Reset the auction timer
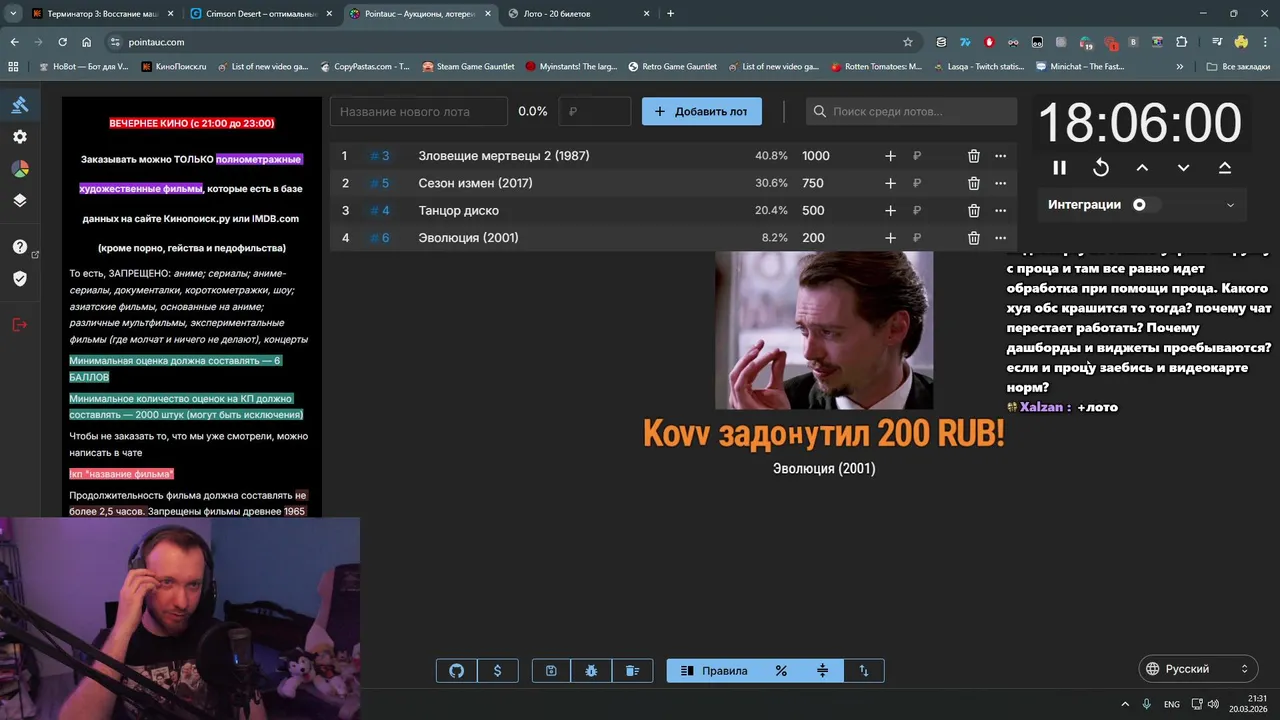Viewport: 1280px width, 720px height. coord(1101,168)
